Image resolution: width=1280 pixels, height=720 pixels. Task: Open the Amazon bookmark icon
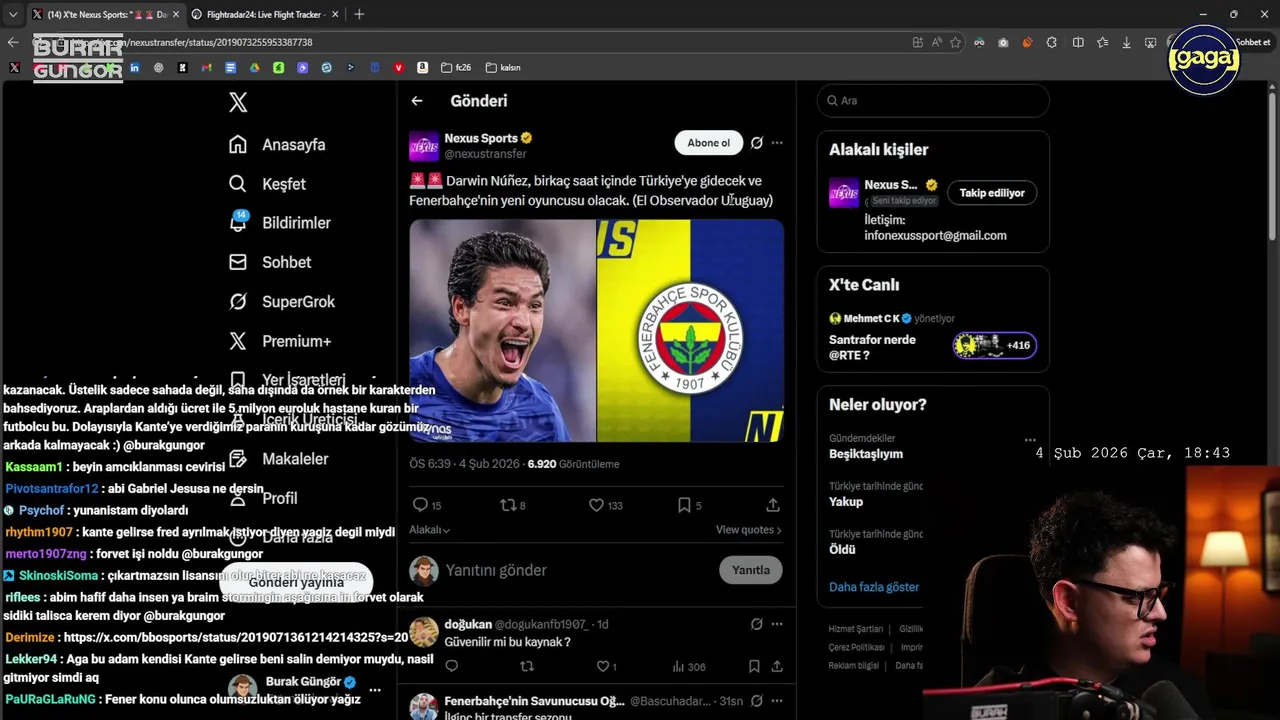[x=423, y=68]
